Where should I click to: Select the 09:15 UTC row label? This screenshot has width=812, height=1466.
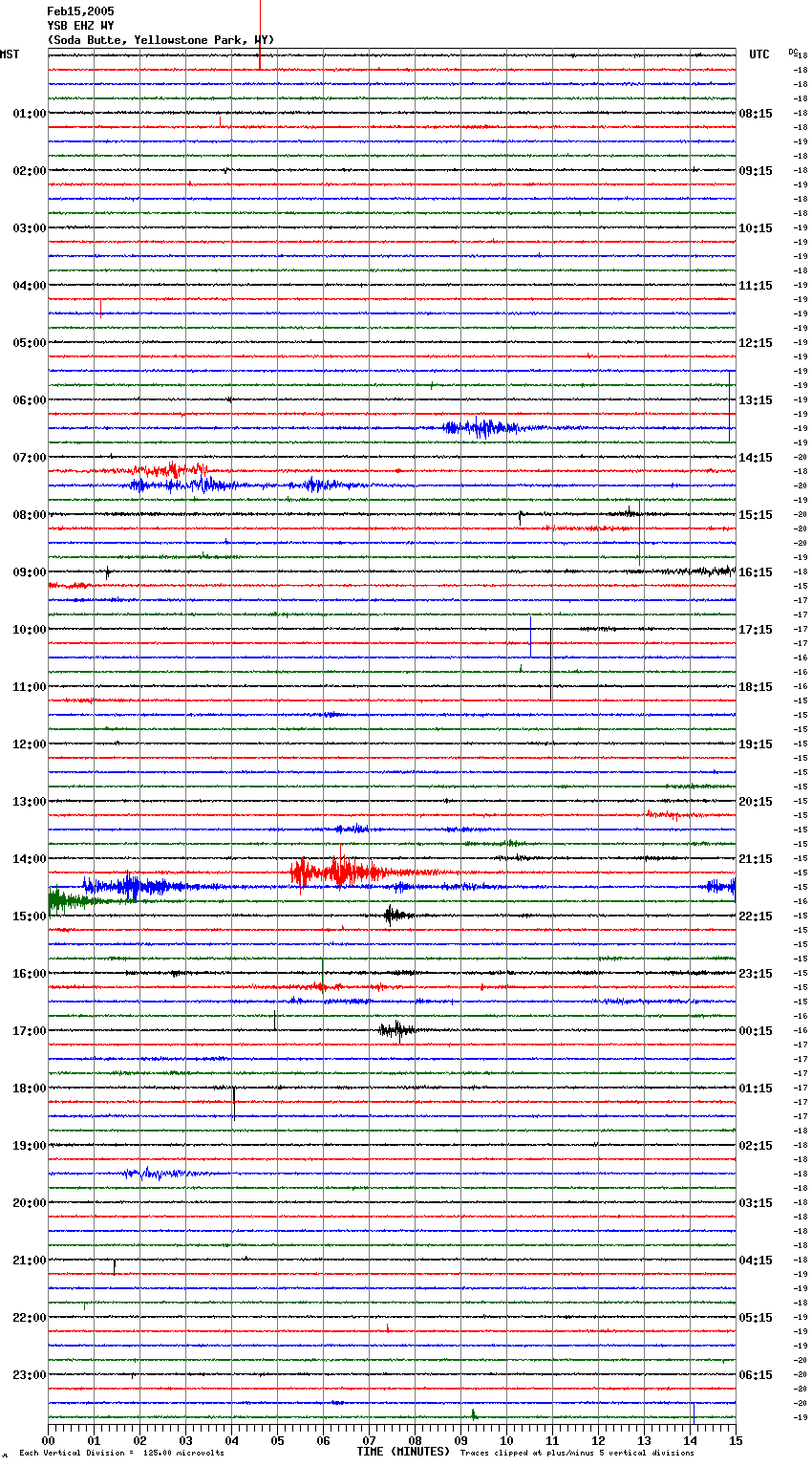click(x=756, y=171)
